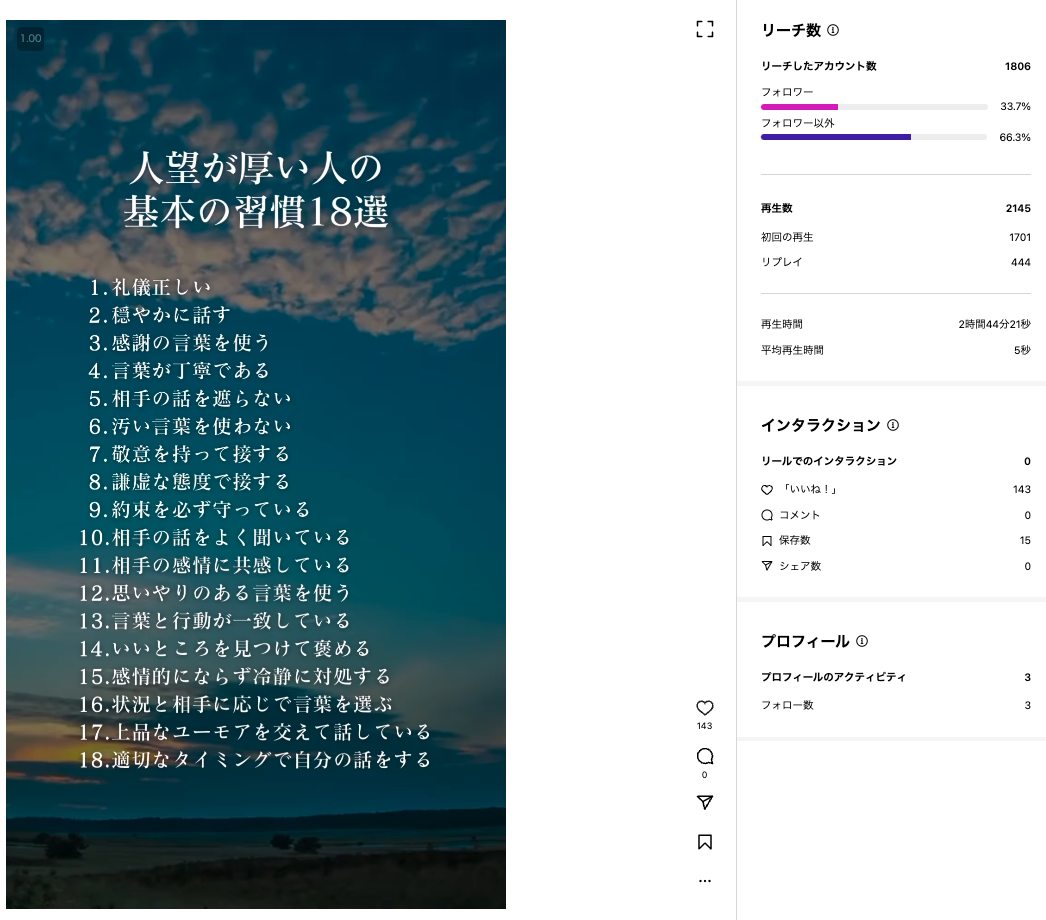Click the リーチしたアカウント数 label
1046x920 pixels.
pos(819,66)
